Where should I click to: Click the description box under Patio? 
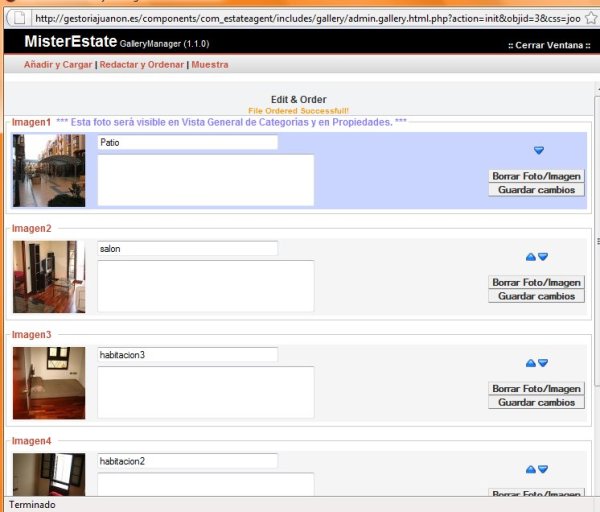pyautogui.click(x=206, y=180)
